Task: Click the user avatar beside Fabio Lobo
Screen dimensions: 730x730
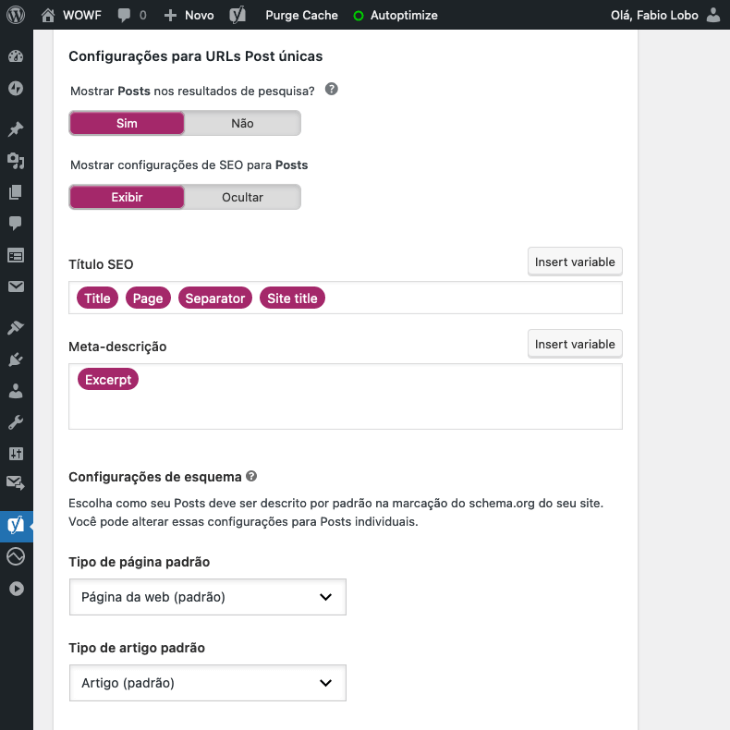Action: coord(713,15)
